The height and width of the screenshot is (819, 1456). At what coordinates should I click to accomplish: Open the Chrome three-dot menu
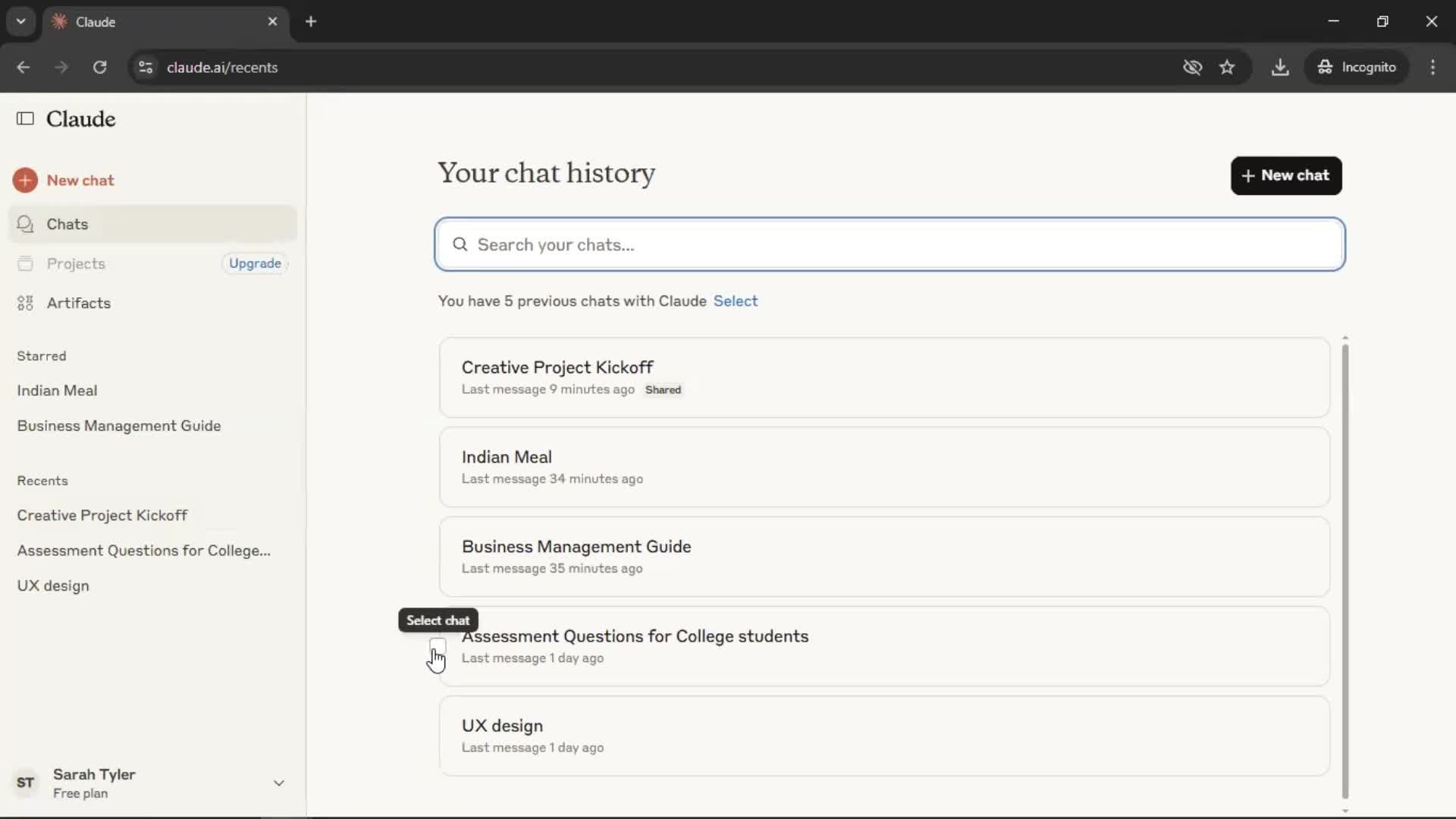(1432, 67)
